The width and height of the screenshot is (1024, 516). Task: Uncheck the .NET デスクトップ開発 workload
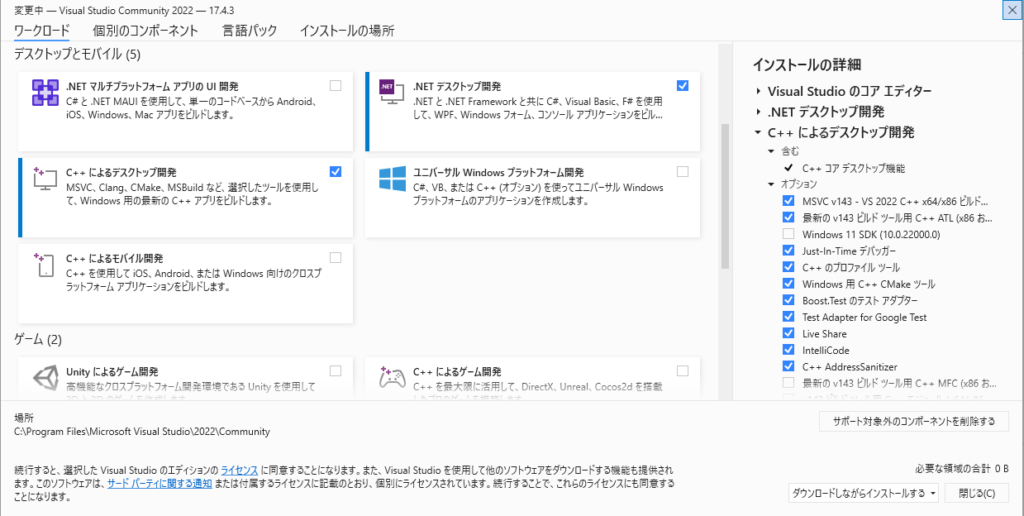(682, 86)
